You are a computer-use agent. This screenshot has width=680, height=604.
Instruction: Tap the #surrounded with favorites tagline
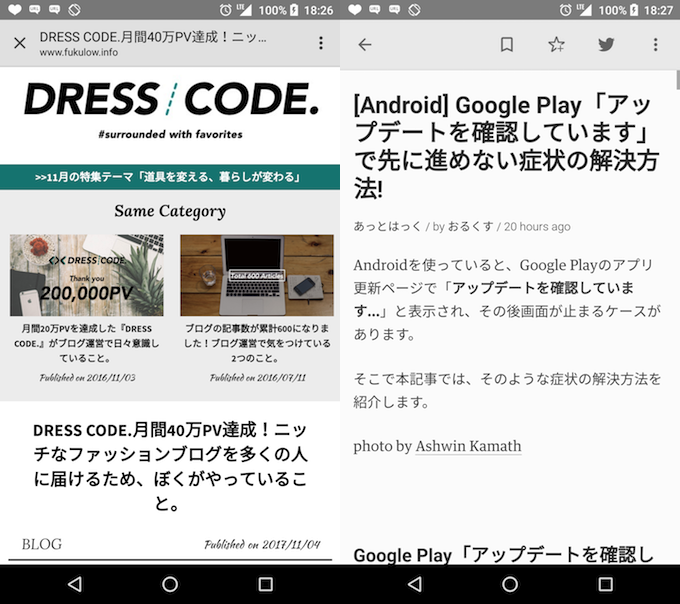point(170,134)
